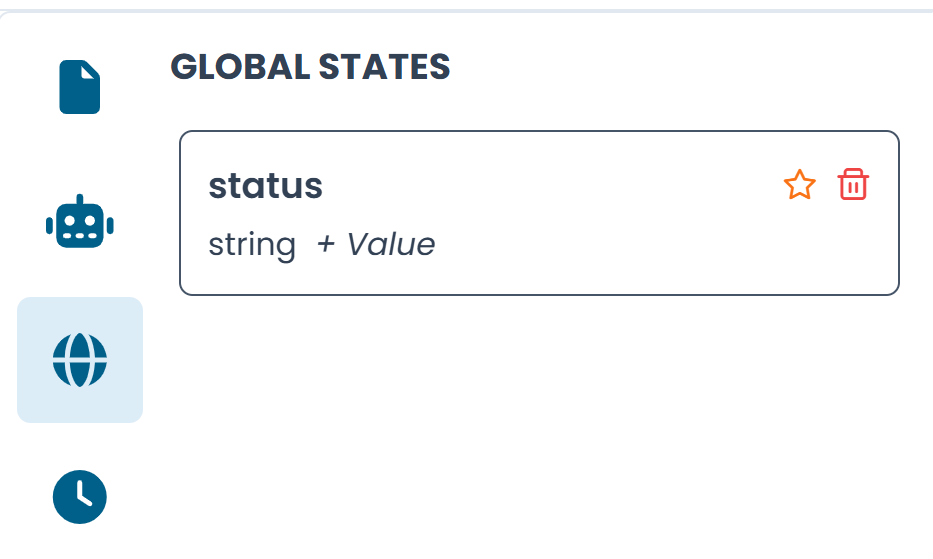This screenshot has height=559, width=933.
Task: Click the 'string' type label
Action: pyautogui.click(x=252, y=245)
